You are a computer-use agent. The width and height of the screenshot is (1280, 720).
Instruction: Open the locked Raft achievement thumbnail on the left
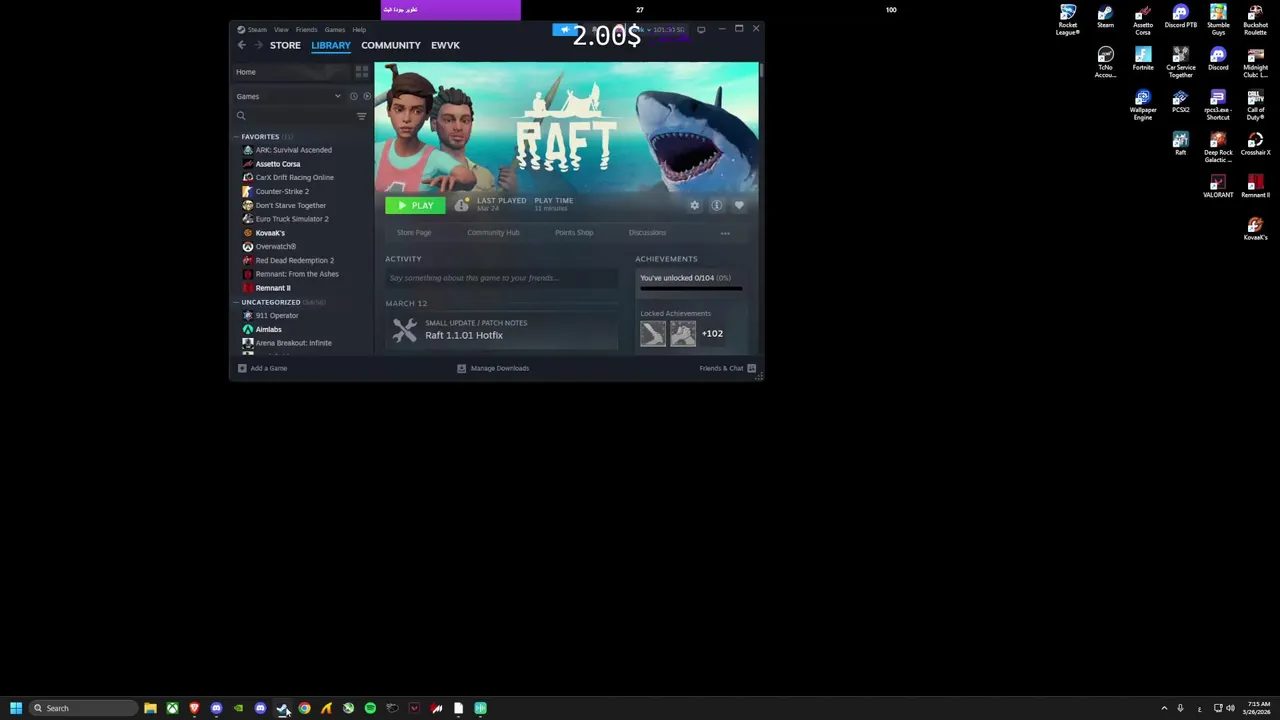(x=653, y=334)
